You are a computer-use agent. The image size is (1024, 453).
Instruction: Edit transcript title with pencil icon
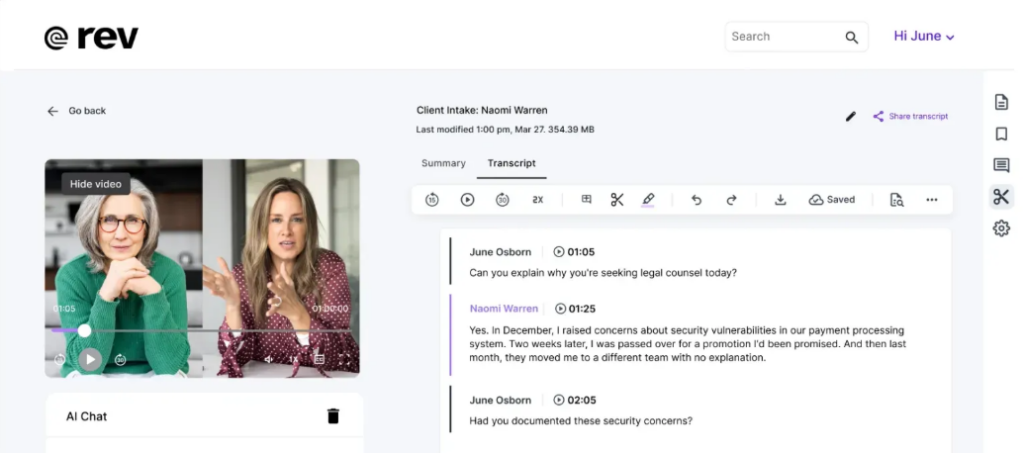850,116
